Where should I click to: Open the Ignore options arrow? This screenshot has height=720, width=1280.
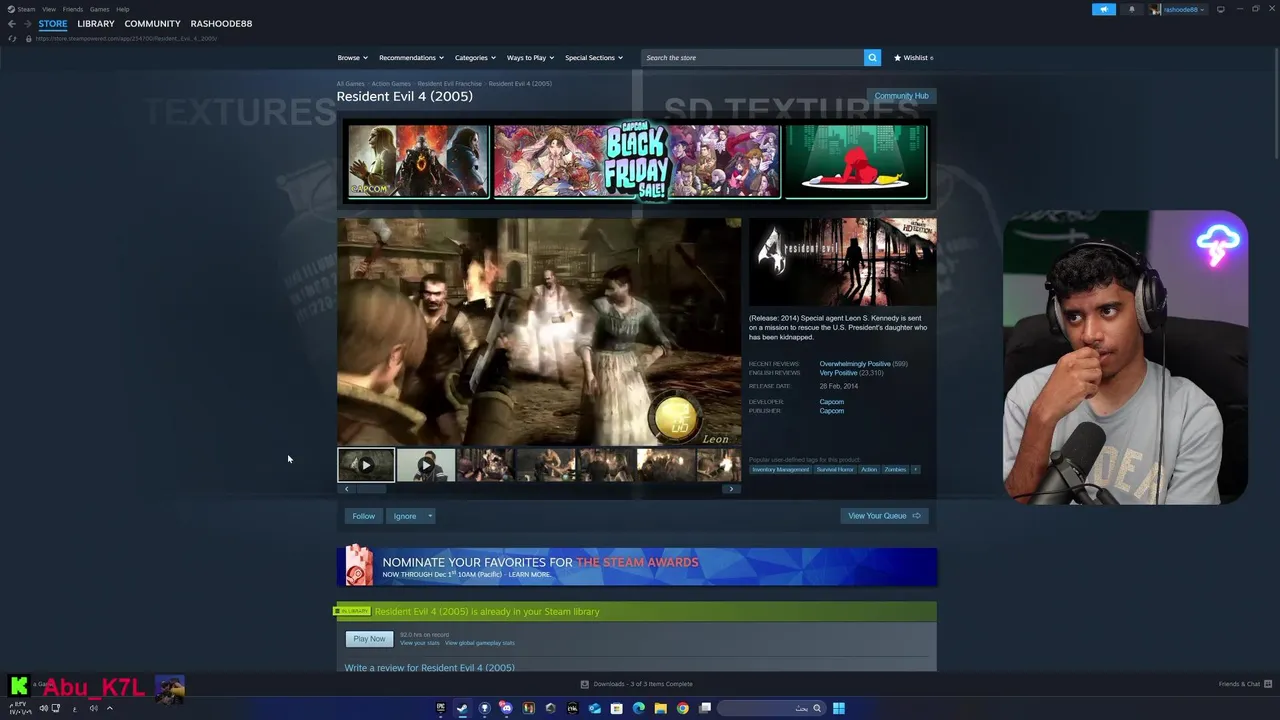pos(430,516)
